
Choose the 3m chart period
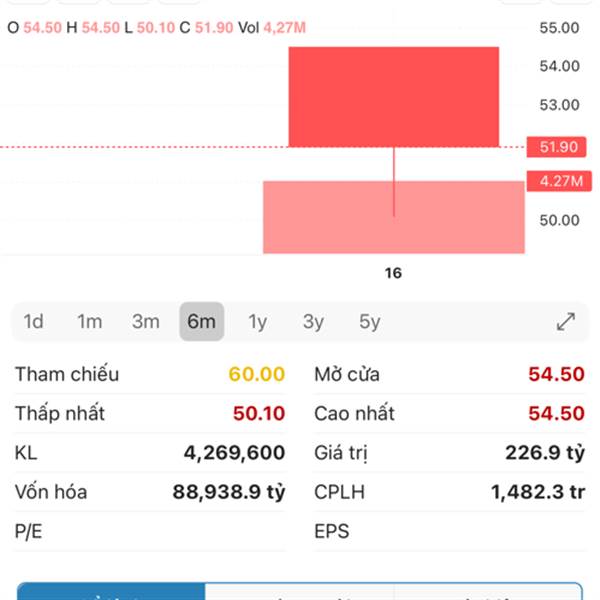point(146,322)
